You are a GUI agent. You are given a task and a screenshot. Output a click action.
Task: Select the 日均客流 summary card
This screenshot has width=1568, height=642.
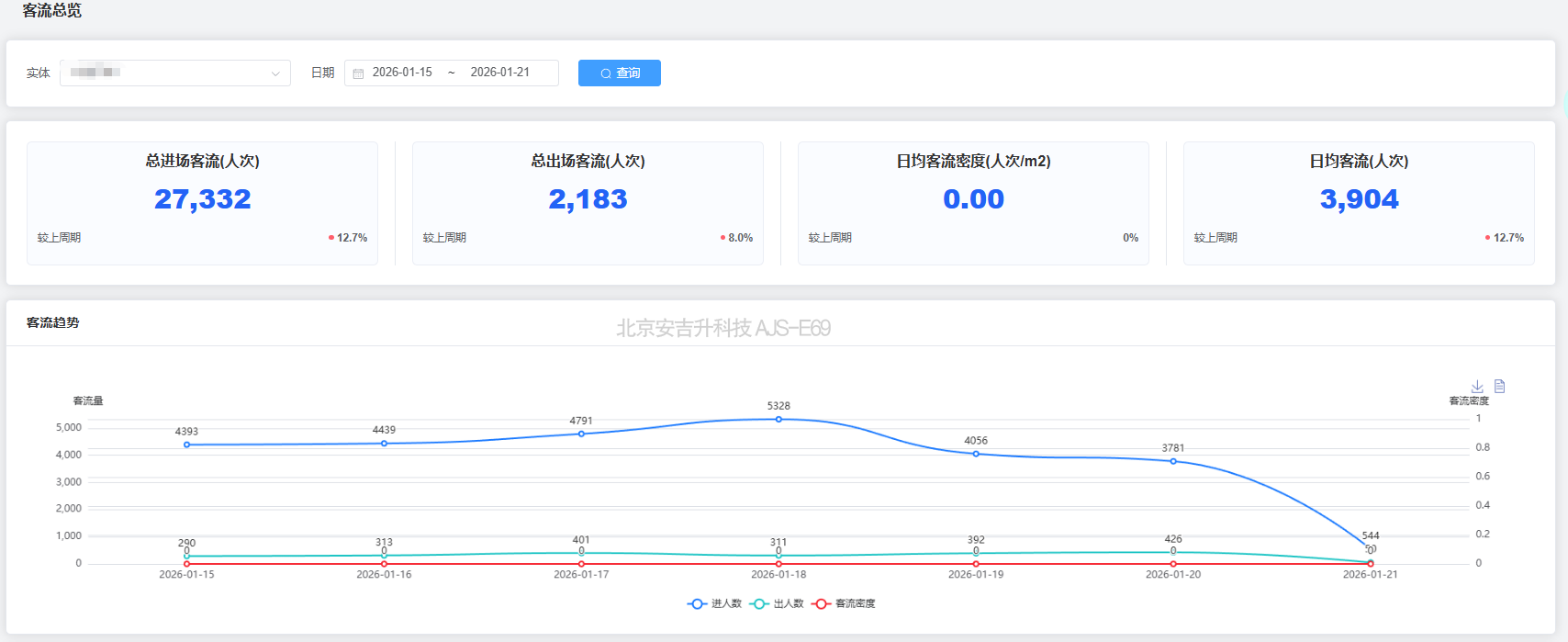(x=1359, y=203)
